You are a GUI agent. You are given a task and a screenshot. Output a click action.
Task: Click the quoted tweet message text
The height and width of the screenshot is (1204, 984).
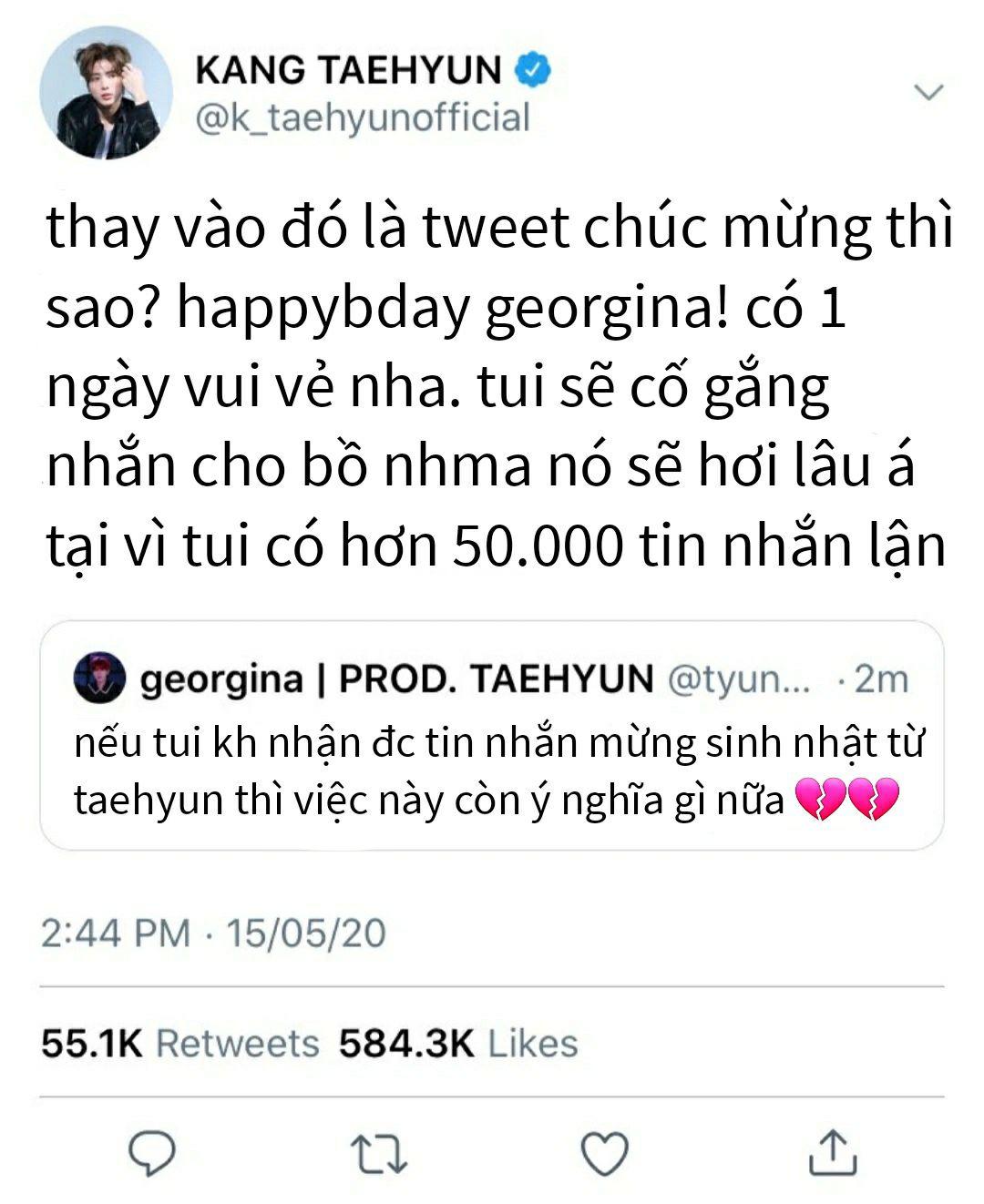pyautogui.click(x=499, y=772)
